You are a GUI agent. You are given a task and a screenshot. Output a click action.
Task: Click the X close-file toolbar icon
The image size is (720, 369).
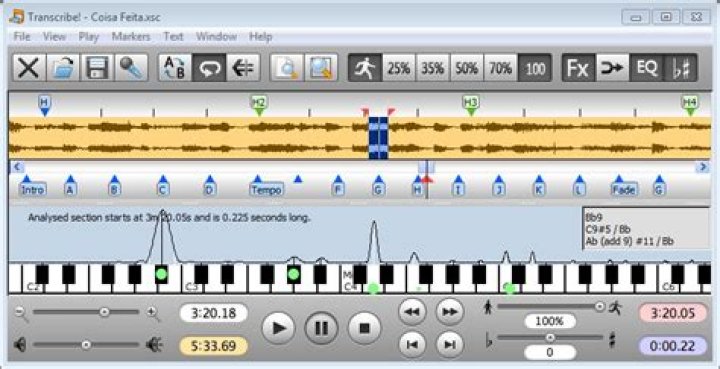[29, 68]
